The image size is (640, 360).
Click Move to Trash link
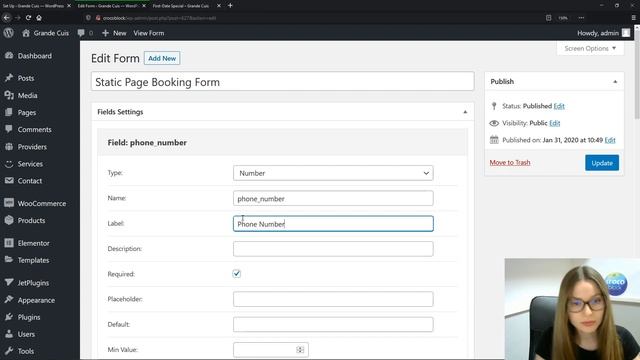[510, 162]
